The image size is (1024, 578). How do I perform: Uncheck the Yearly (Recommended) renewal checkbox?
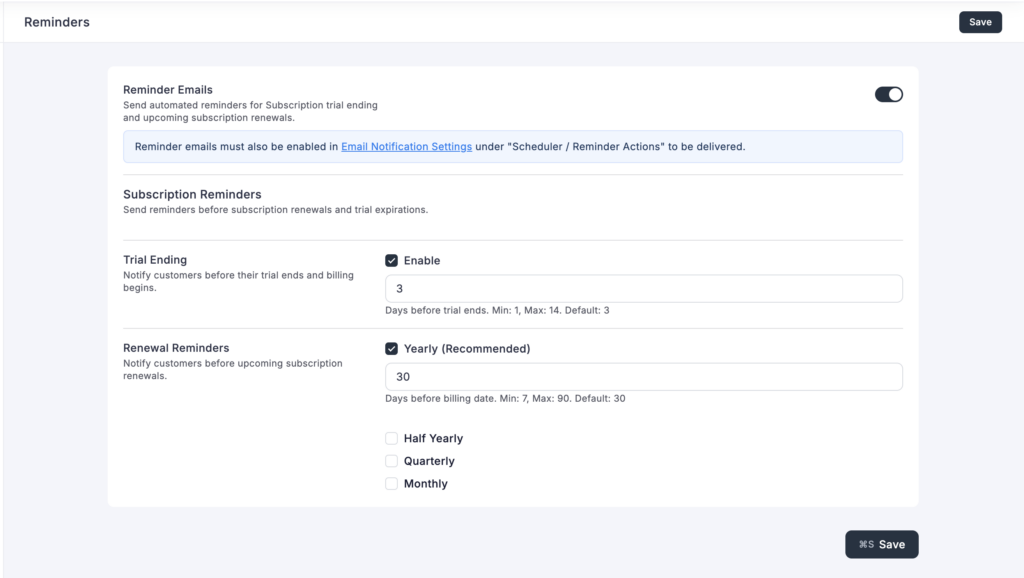click(x=392, y=349)
